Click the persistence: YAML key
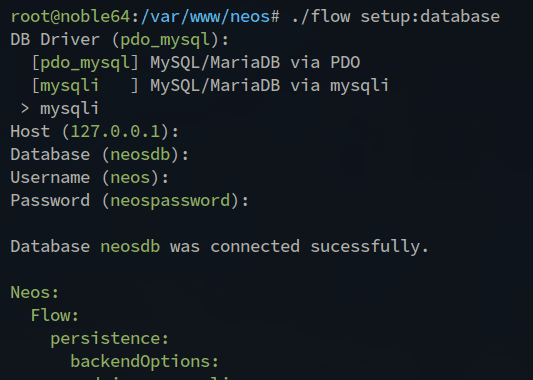 pyautogui.click(x=109, y=339)
